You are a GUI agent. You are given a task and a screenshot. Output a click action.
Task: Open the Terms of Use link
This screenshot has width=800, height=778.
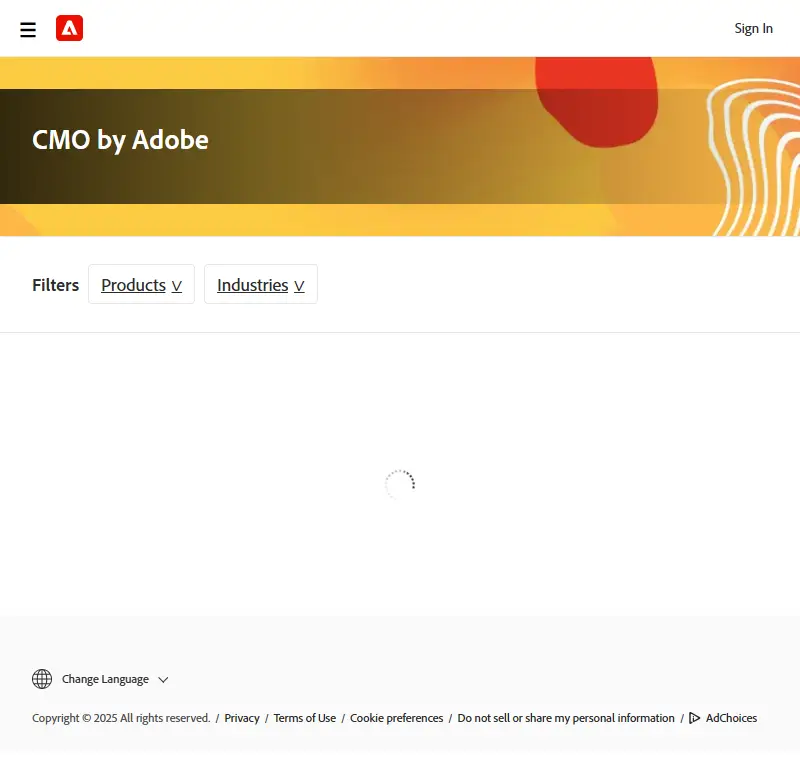(305, 718)
